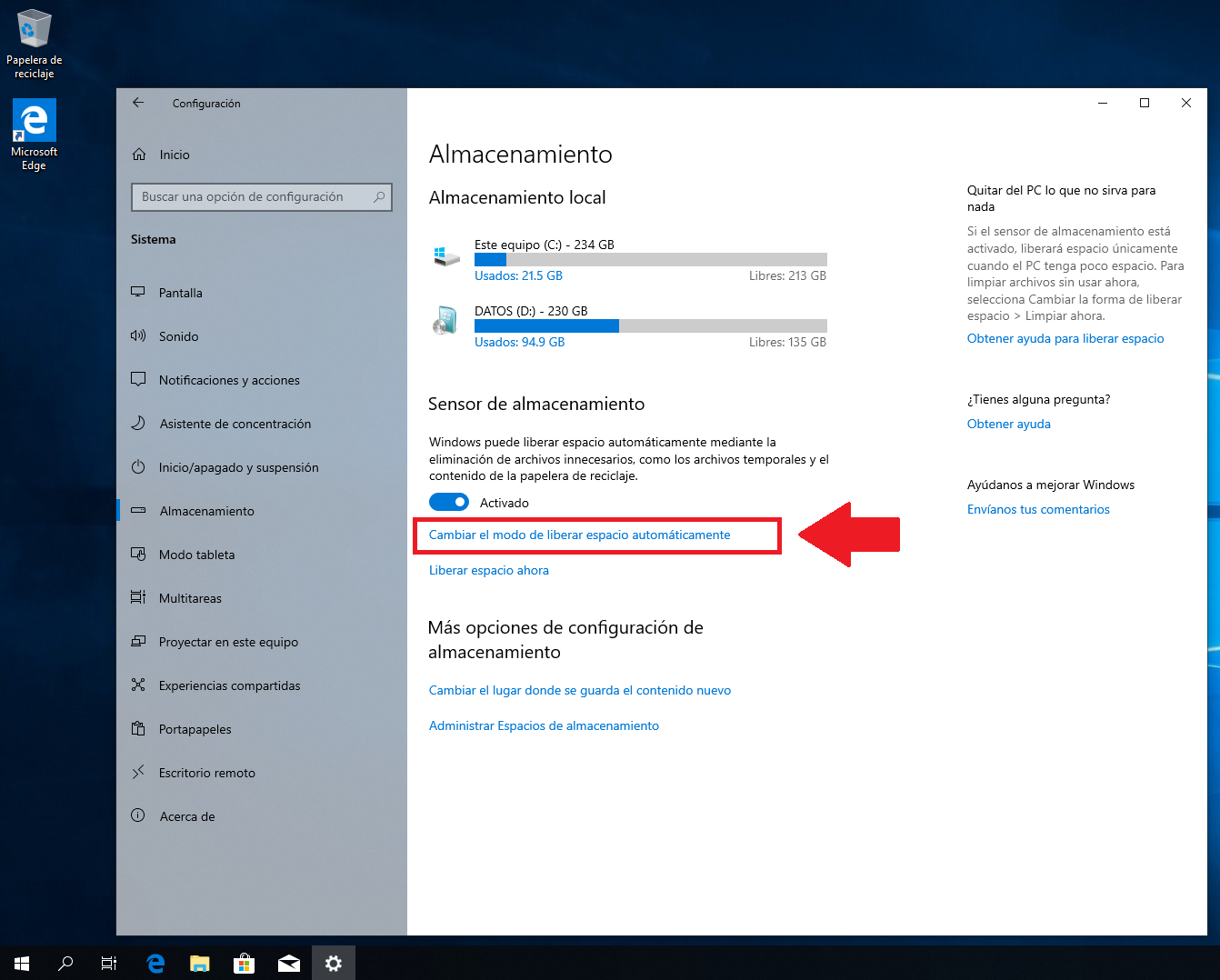
Task: Select Sonido in the sidebar
Action: 178,336
